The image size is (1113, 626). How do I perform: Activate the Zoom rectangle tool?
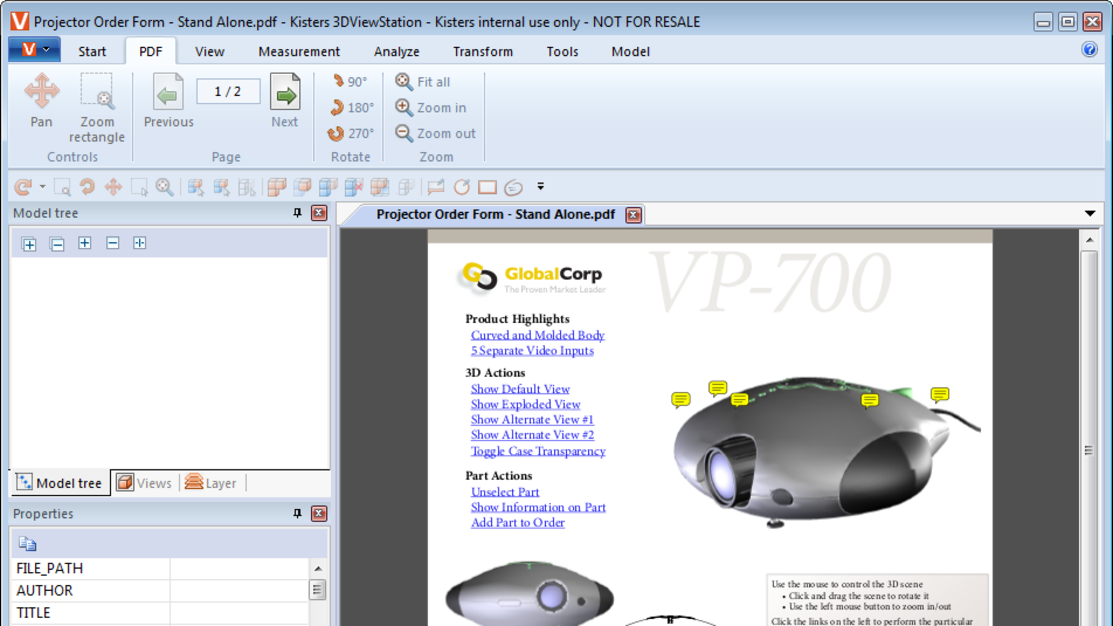[x=97, y=108]
